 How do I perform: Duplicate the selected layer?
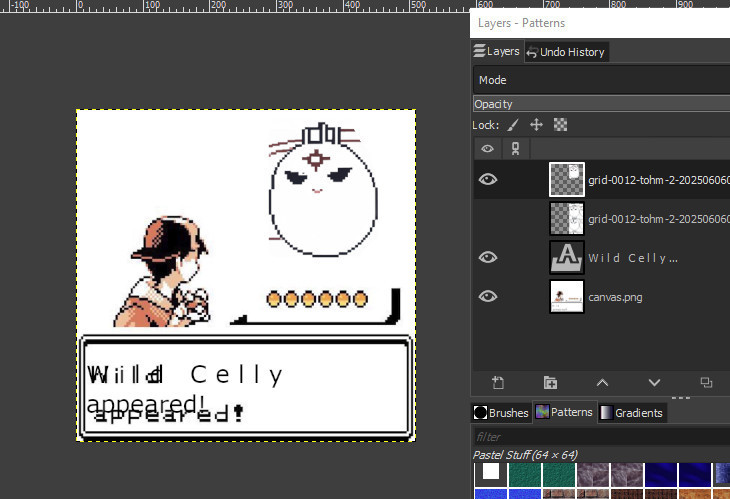(706, 383)
